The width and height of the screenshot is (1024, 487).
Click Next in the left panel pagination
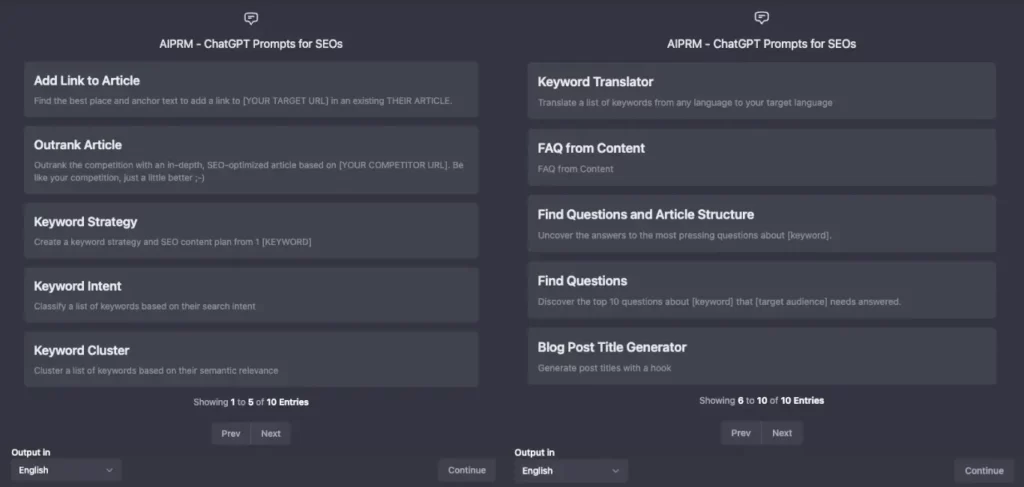click(x=270, y=433)
